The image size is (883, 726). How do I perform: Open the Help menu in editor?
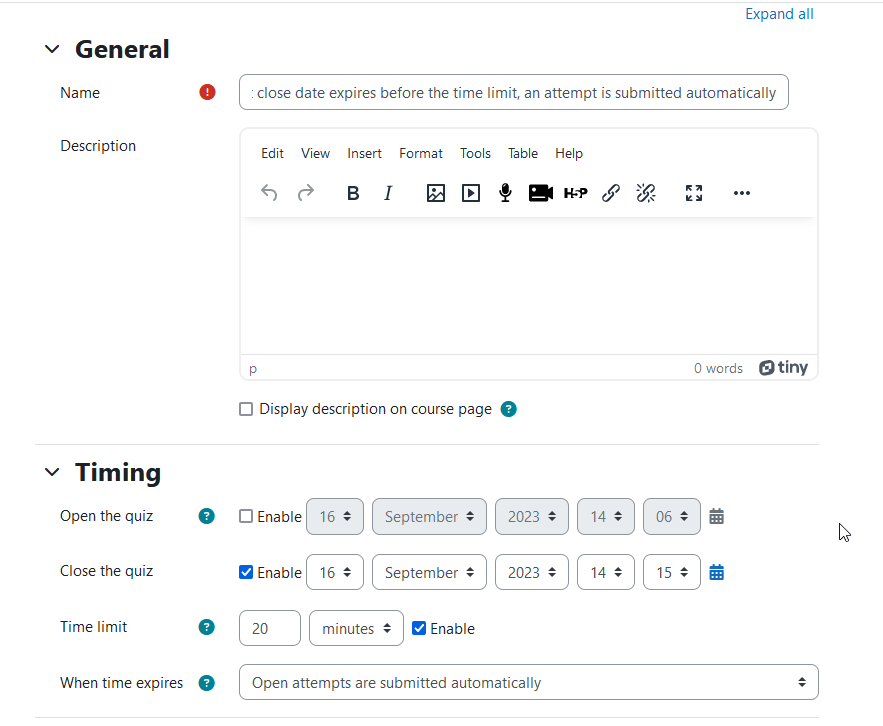(569, 153)
